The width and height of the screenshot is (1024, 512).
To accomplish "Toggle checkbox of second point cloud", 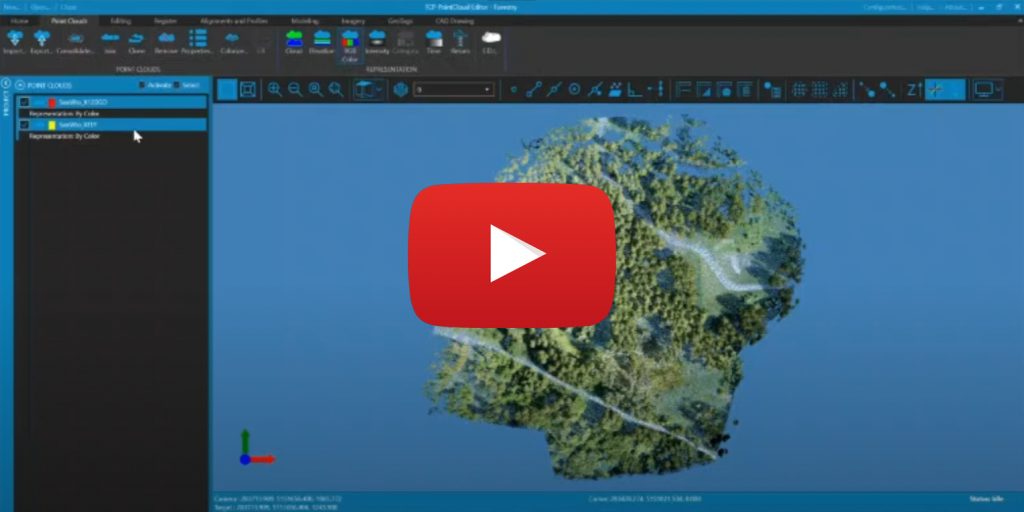I will [24, 125].
